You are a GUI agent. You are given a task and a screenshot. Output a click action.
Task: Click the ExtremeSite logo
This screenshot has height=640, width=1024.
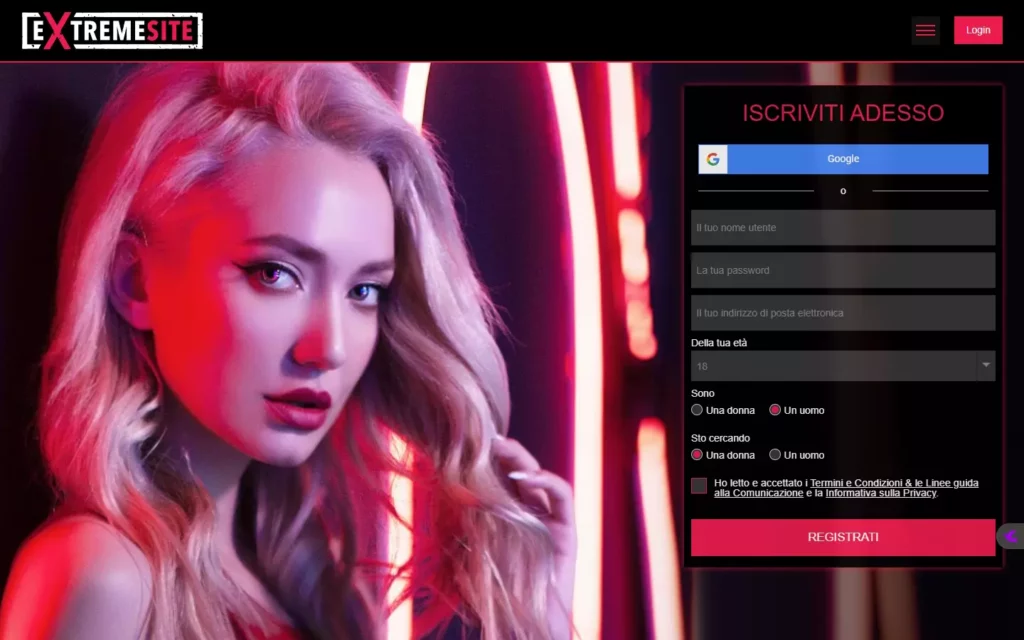pos(112,31)
